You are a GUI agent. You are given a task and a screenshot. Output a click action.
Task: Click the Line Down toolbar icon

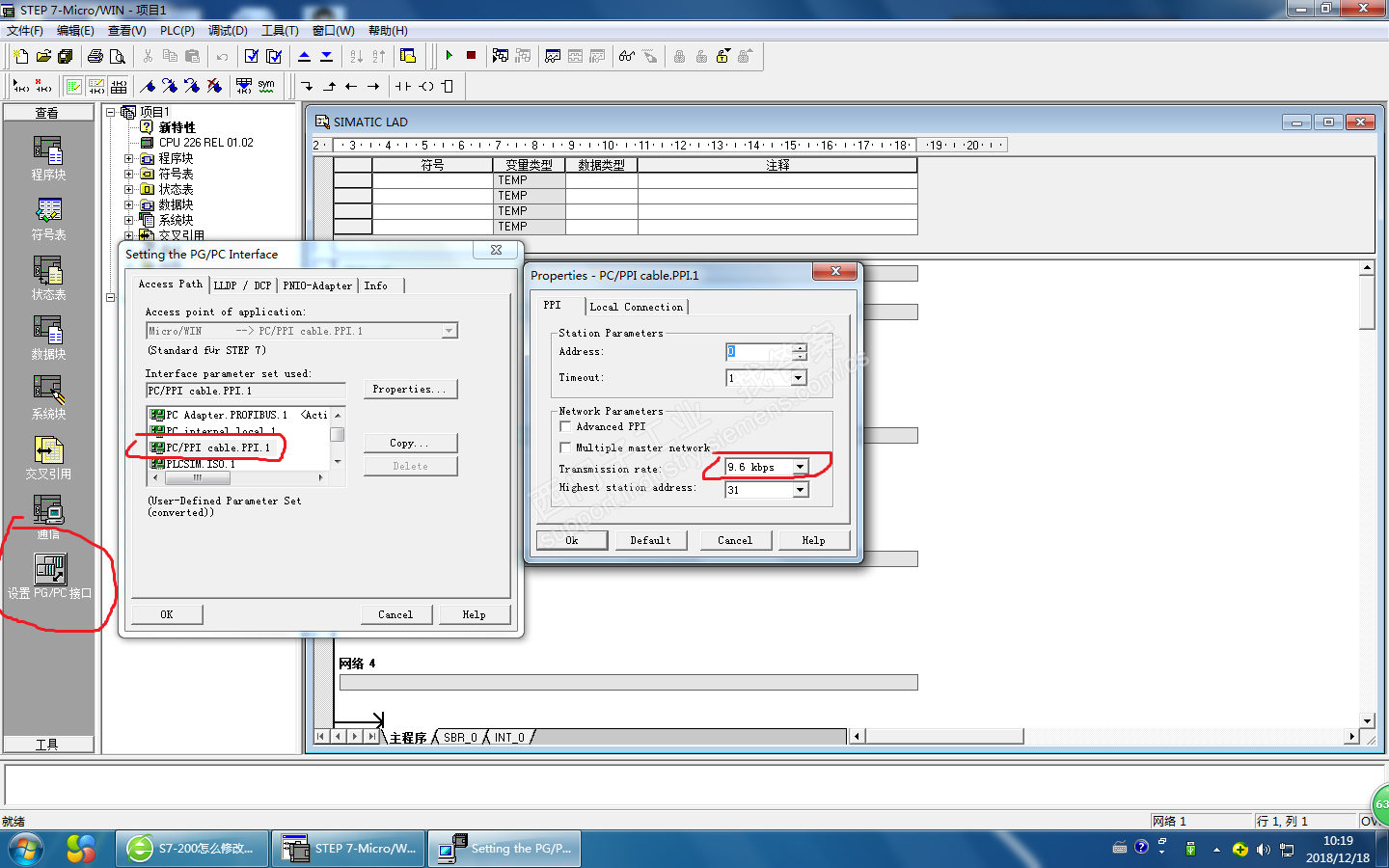click(x=307, y=86)
